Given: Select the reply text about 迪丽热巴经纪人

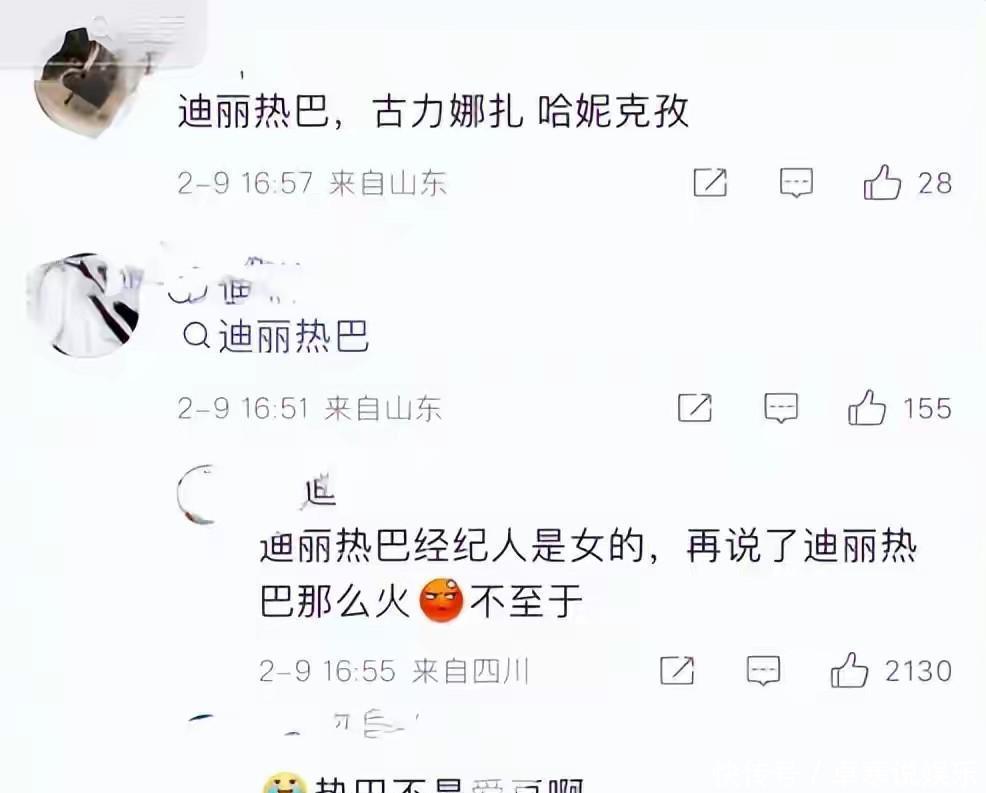Looking at the screenshot, I should (x=588, y=573).
